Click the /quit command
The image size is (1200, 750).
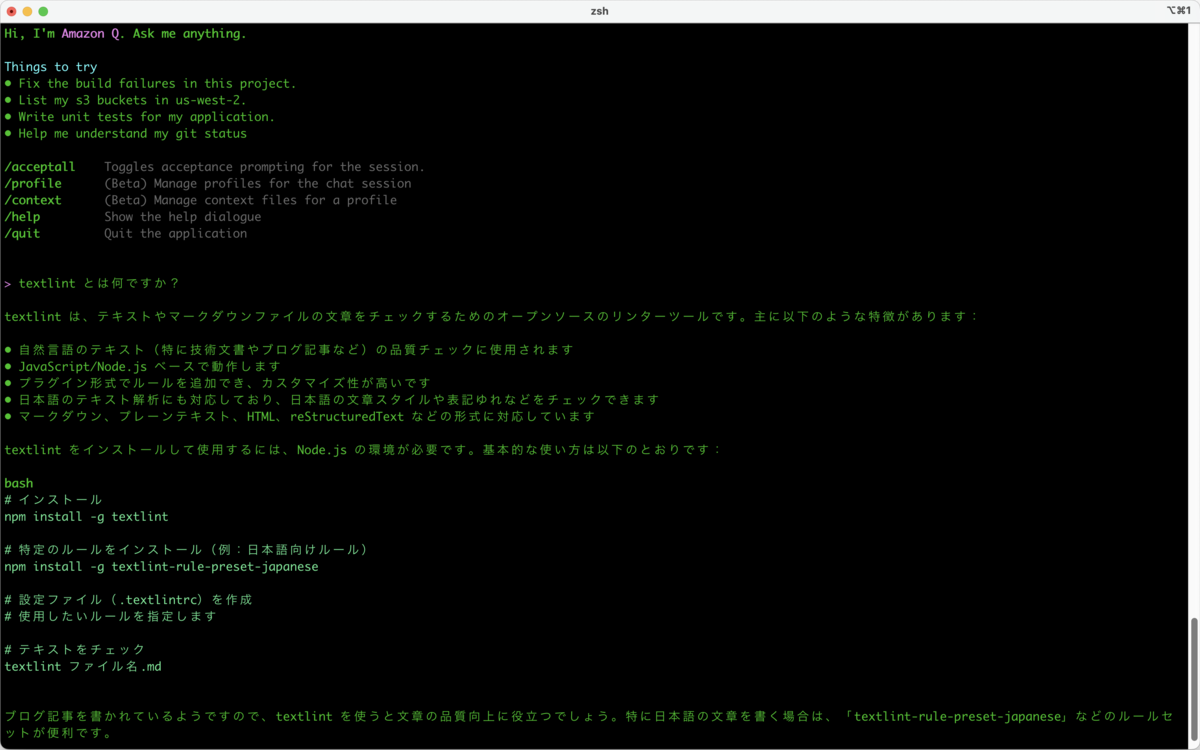(22, 233)
